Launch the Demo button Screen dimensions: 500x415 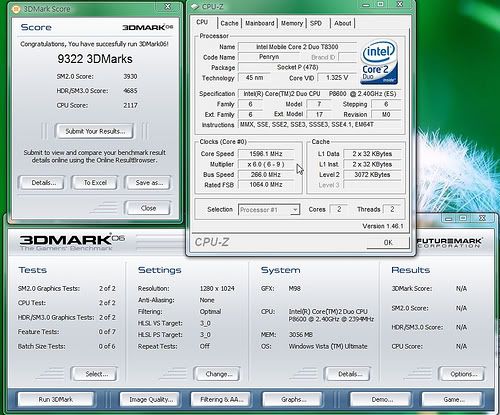pos(382,399)
